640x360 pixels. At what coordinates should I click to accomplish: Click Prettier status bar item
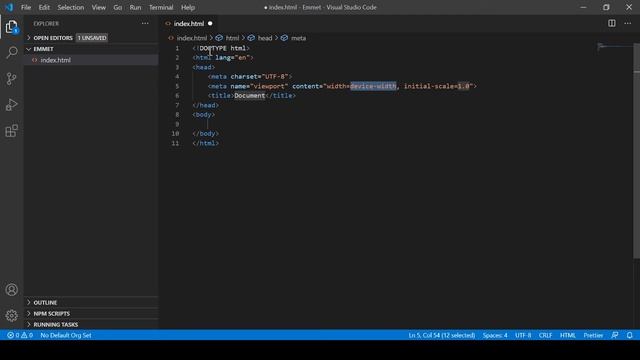593,335
